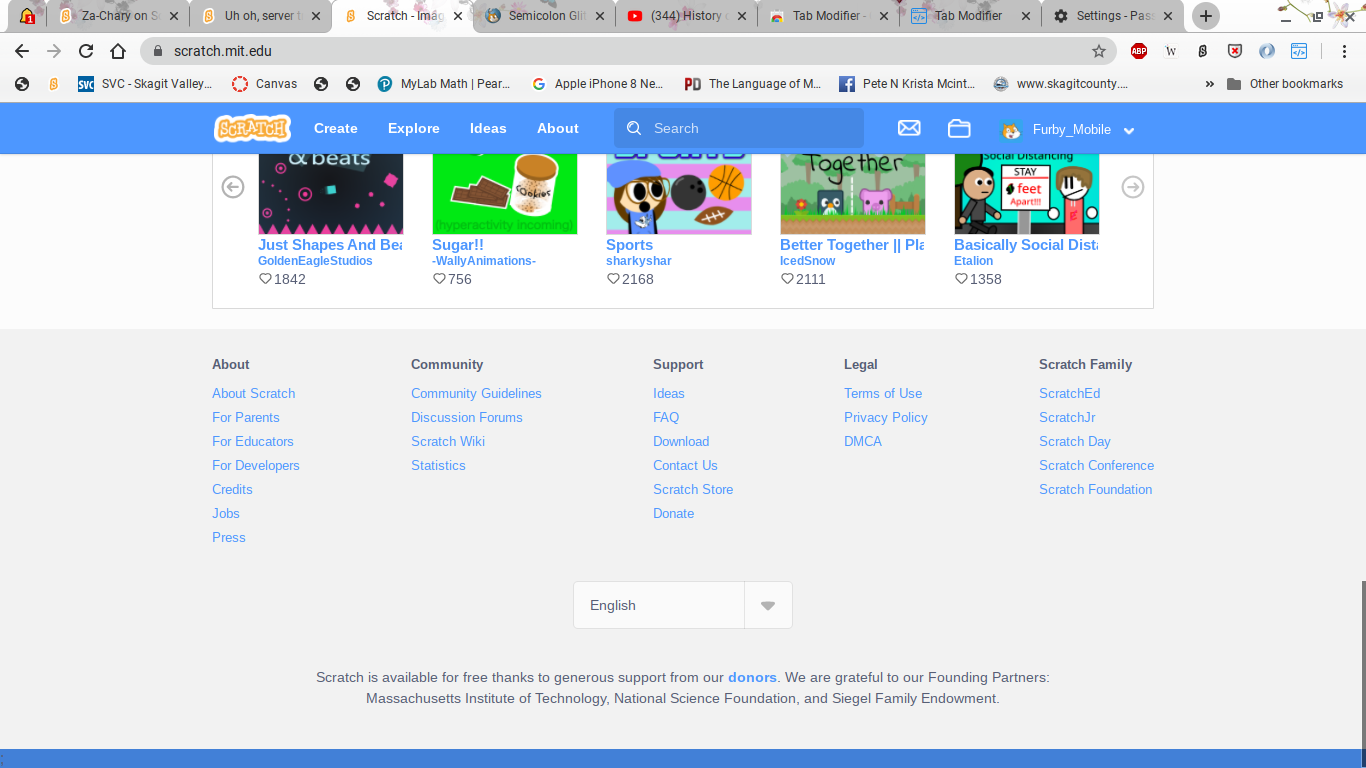The image size is (1366, 768).
Task: Open the Scratch Foundation link
Action: [x=1096, y=489]
